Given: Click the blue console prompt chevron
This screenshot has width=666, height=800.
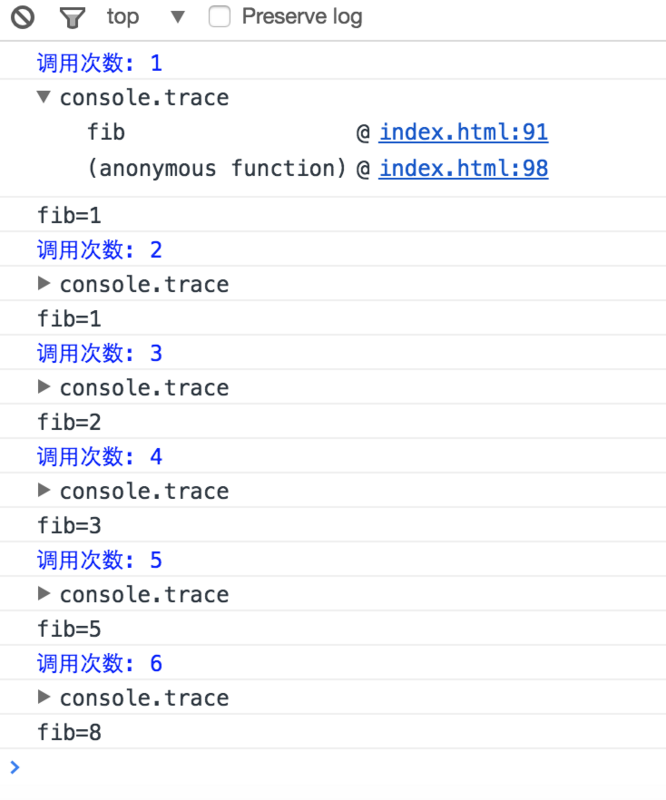Looking at the screenshot, I should tap(14, 767).
